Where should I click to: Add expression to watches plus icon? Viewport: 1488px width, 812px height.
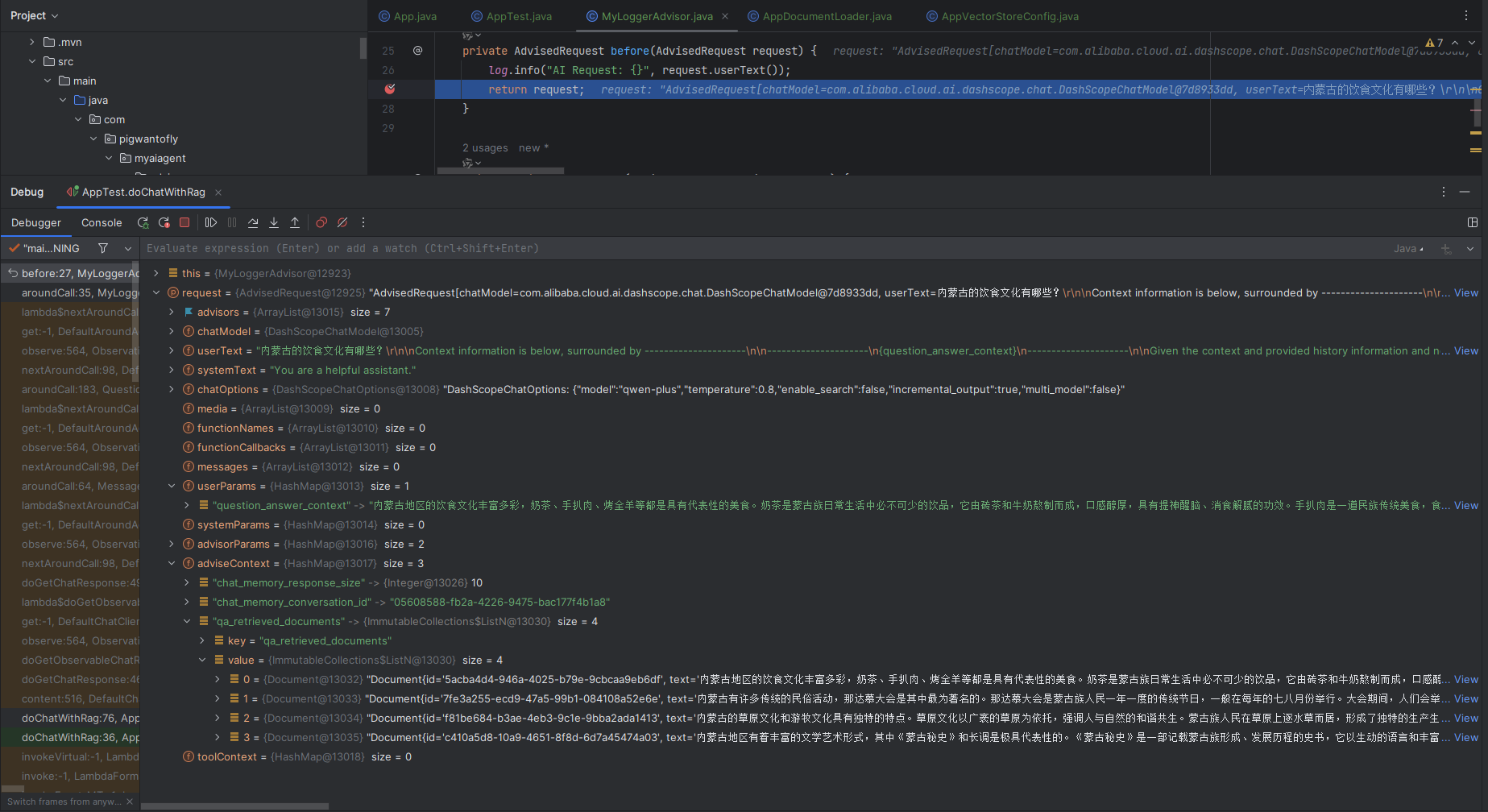[1446, 249]
